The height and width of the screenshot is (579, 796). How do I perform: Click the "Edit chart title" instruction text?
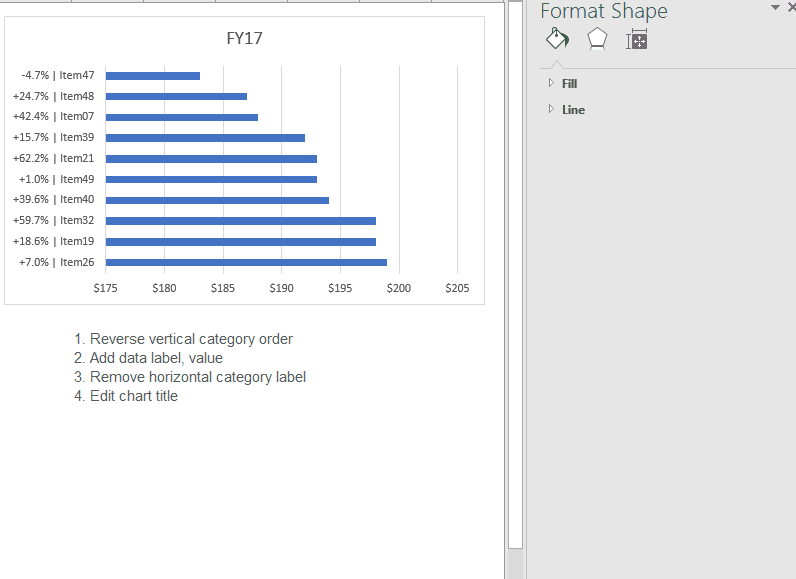coord(133,396)
